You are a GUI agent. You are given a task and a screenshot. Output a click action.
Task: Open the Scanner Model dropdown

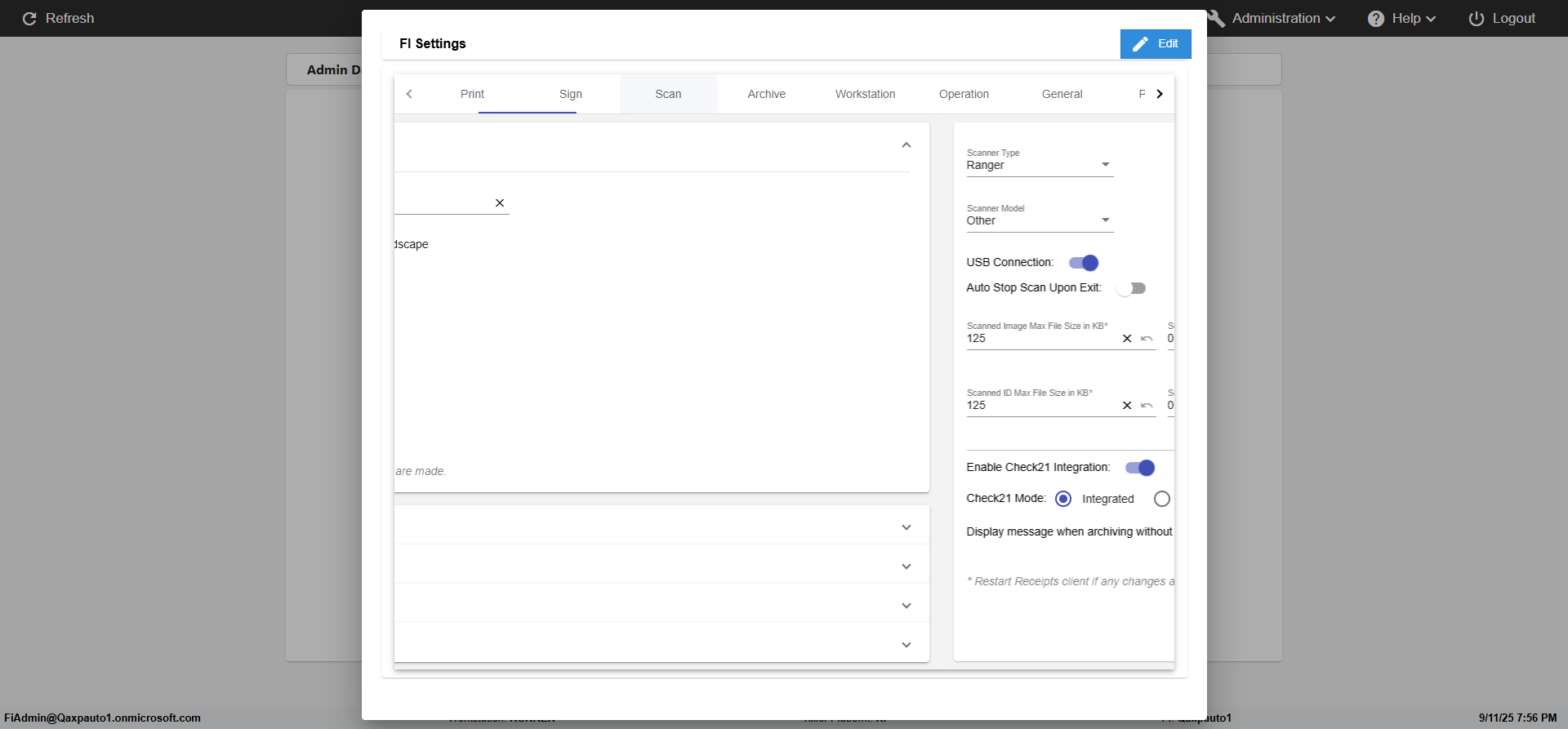[x=1039, y=220]
